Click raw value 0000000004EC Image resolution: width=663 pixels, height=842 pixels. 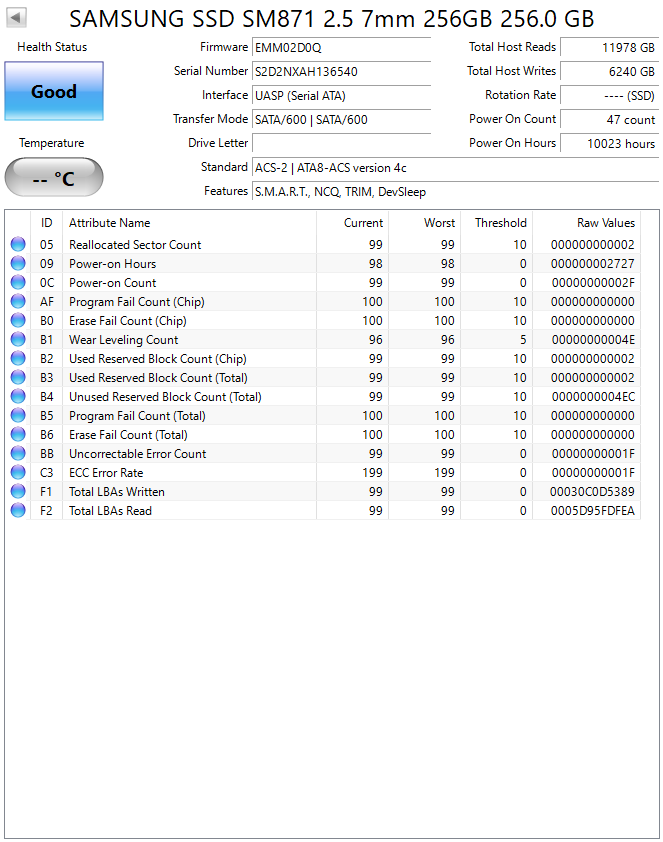pos(593,397)
